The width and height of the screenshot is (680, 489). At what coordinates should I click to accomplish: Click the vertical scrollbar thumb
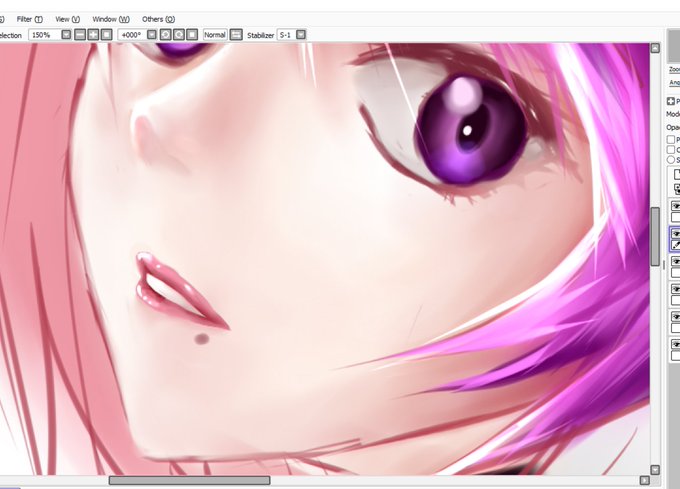coord(655,237)
